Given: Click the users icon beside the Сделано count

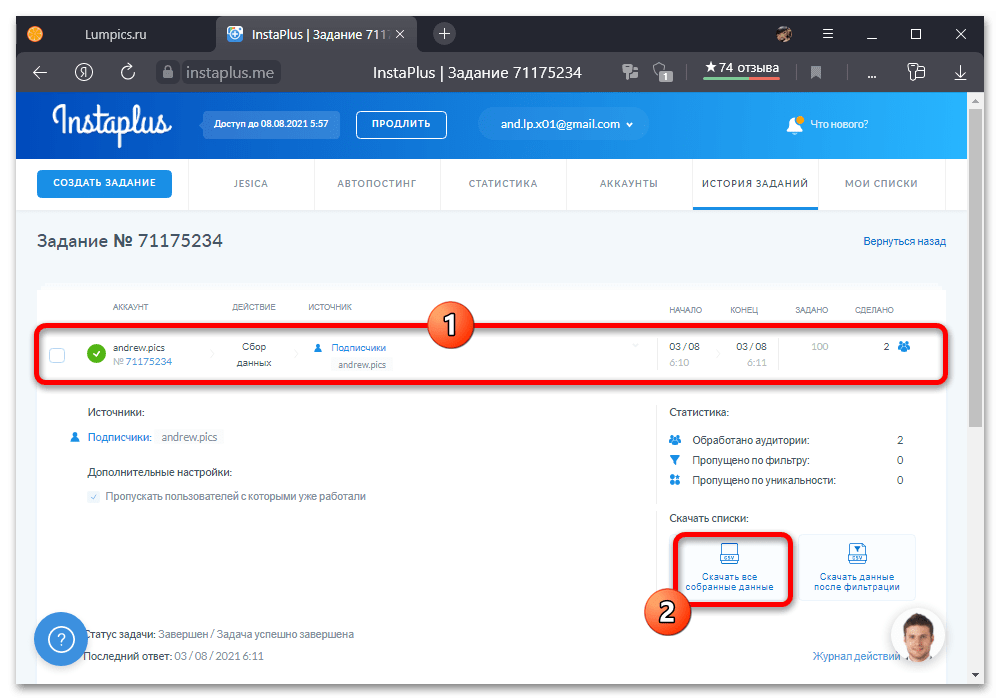Looking at the screenshot, I should (904, 347).
